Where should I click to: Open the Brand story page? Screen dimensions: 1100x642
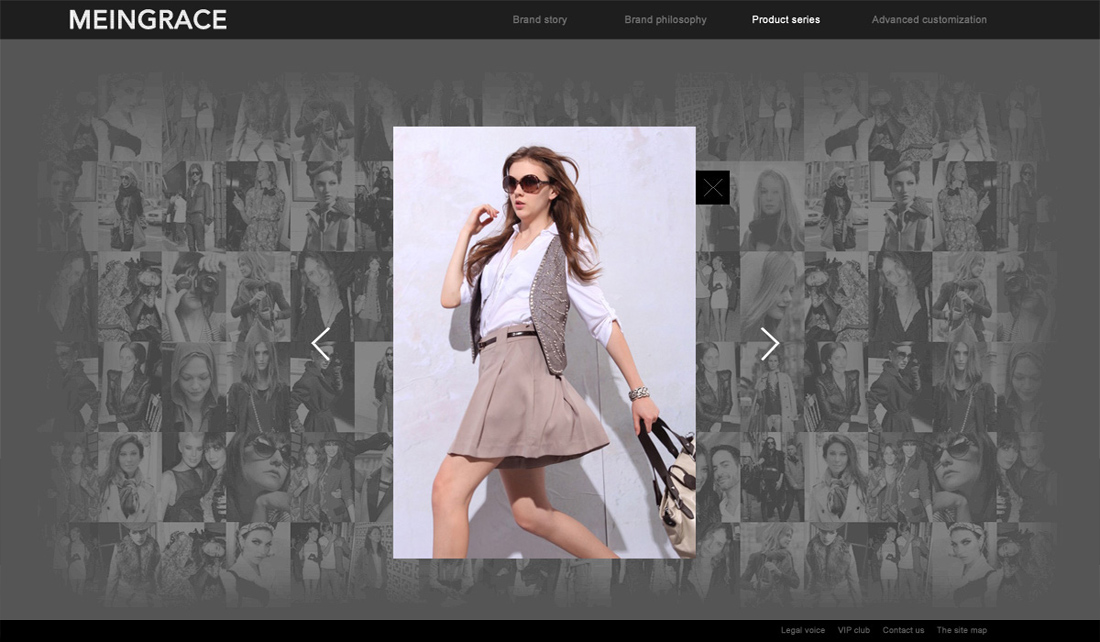tap(540, 20)
